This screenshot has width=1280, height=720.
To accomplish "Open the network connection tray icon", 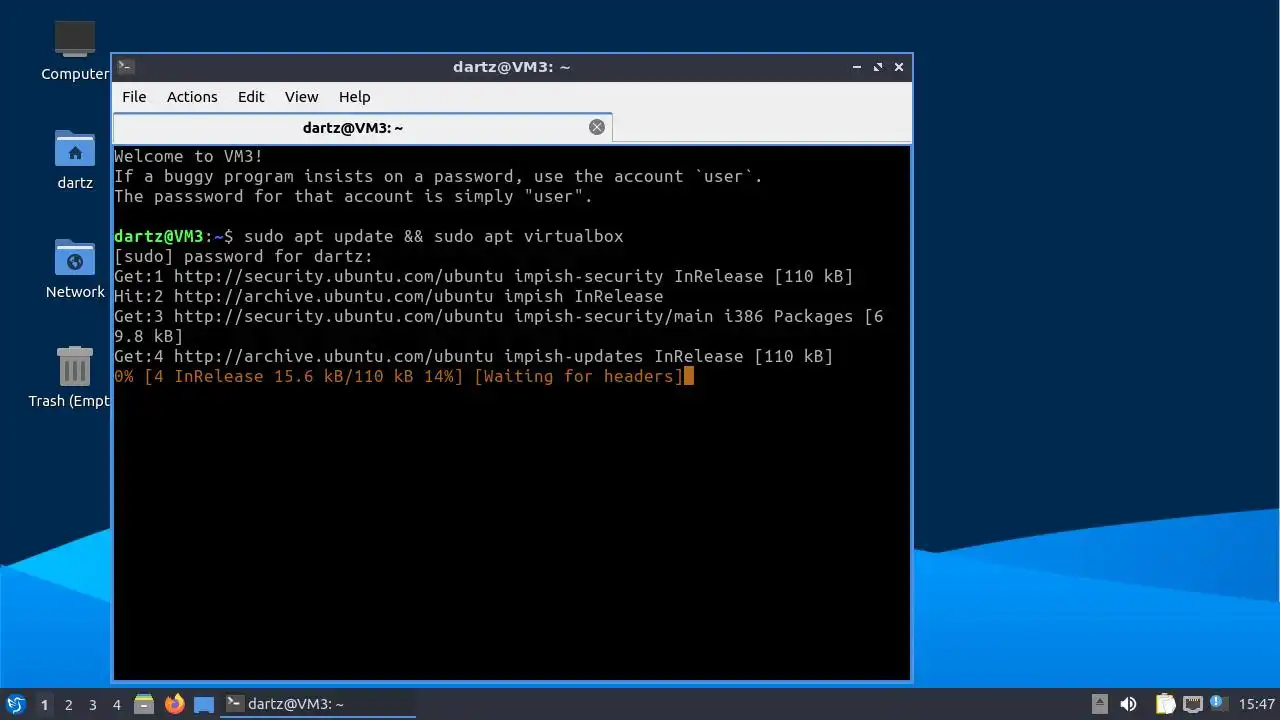I will point(1192,704).
